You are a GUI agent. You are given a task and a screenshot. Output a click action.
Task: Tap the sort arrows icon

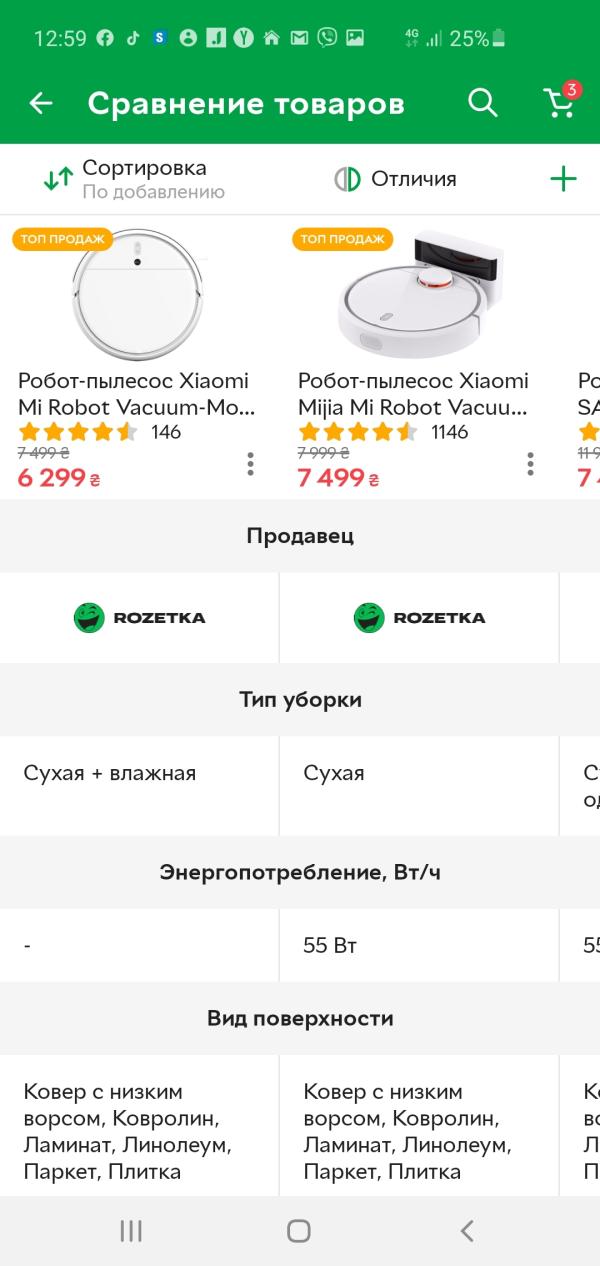tap(58, 179)
